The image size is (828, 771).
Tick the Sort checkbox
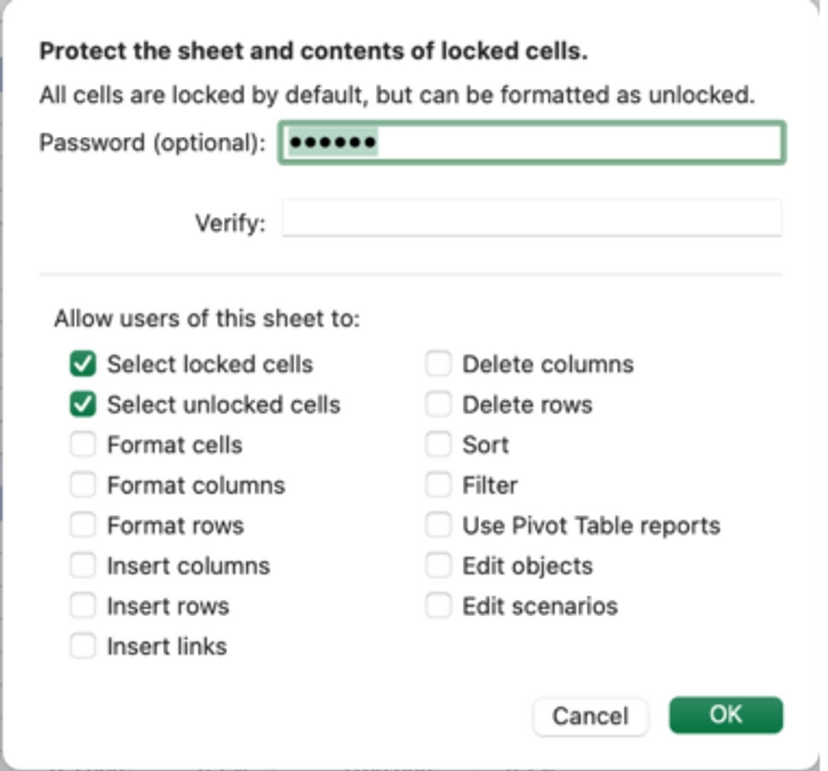[x=438, y=445]
